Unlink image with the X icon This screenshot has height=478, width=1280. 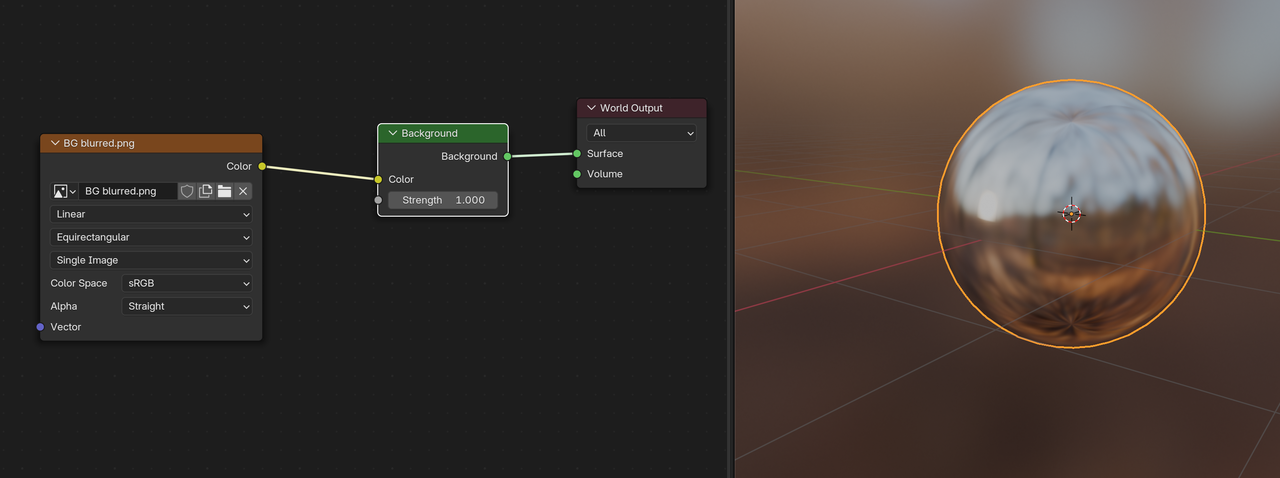coord(243,191)
